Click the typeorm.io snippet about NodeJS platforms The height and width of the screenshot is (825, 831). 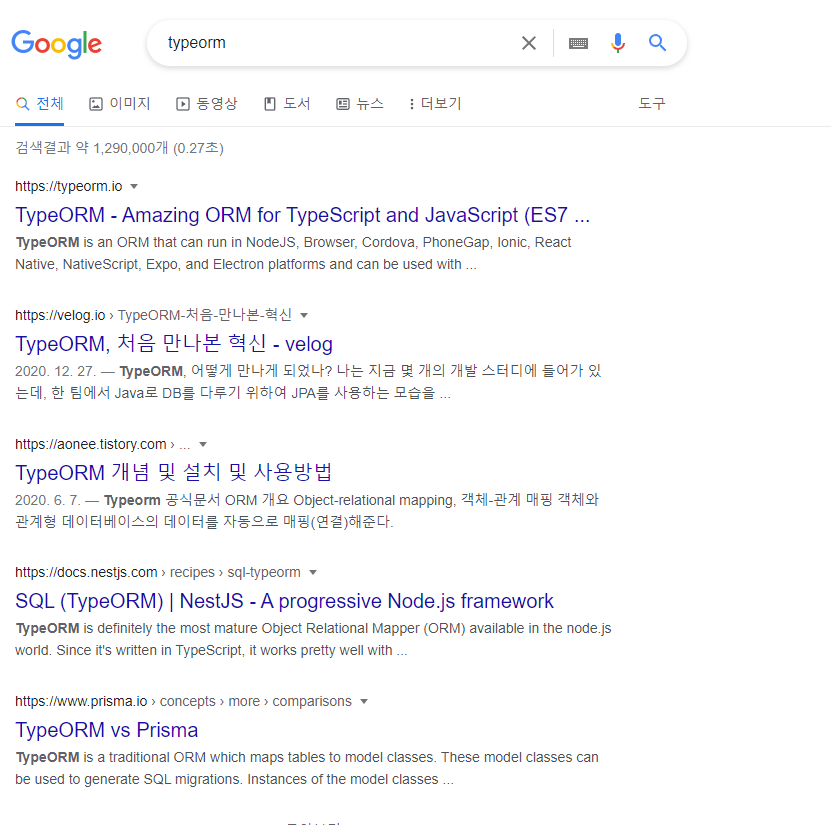click(x=293, y=253)
